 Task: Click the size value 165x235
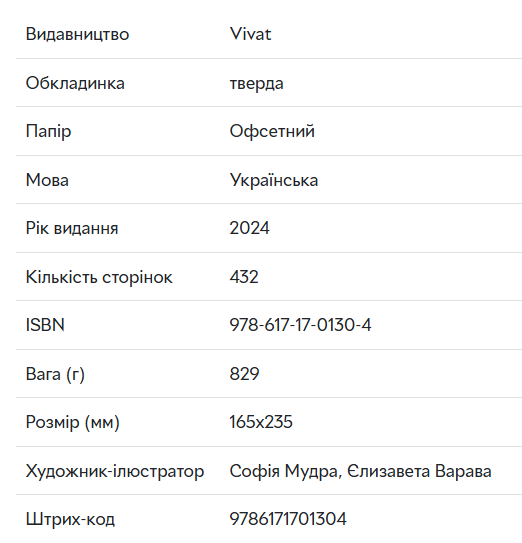261,422
